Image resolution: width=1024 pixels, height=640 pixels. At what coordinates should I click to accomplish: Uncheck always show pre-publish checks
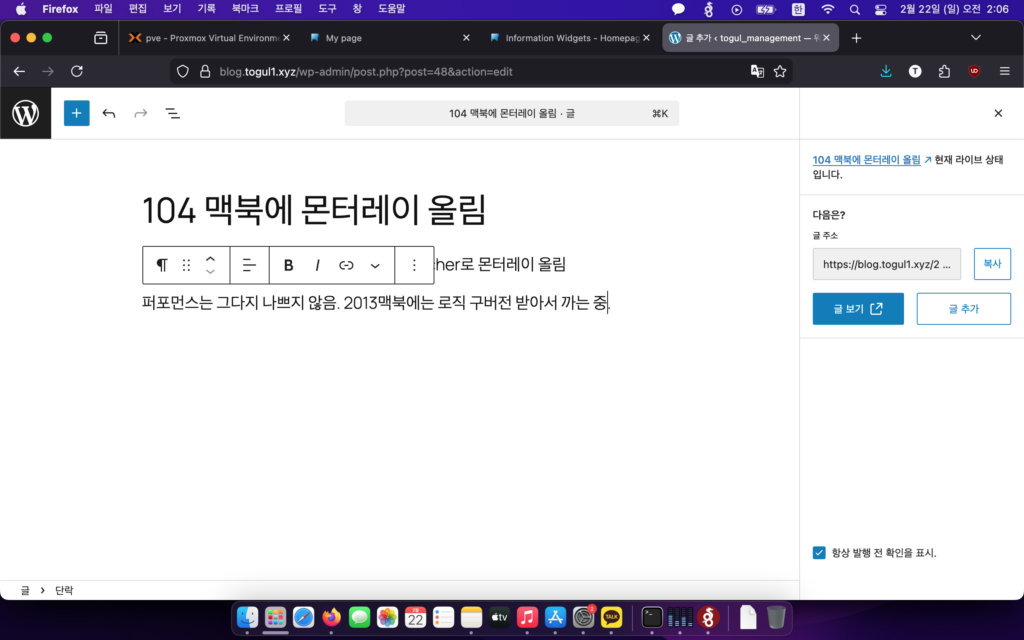coord(819,552)
